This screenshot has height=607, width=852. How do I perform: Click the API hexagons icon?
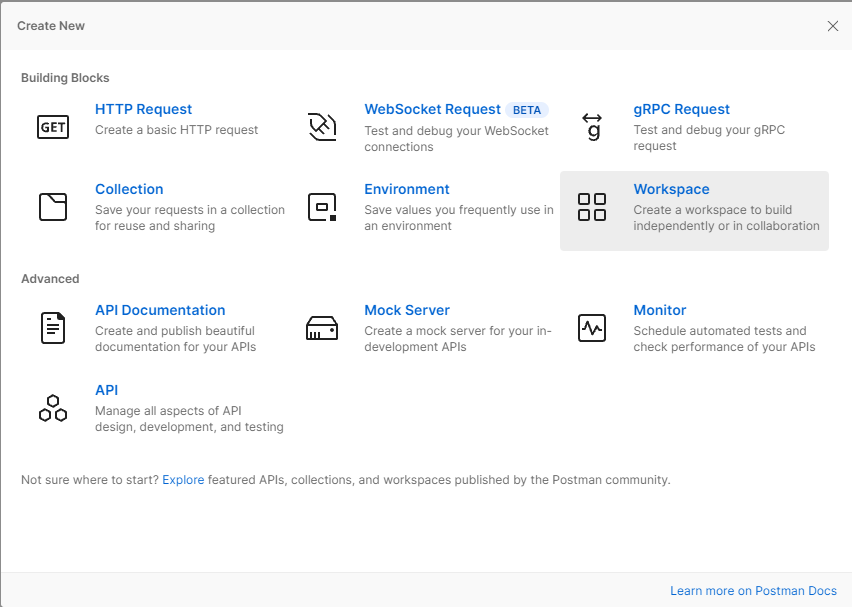pyautogui.click(x=52, y=407)
